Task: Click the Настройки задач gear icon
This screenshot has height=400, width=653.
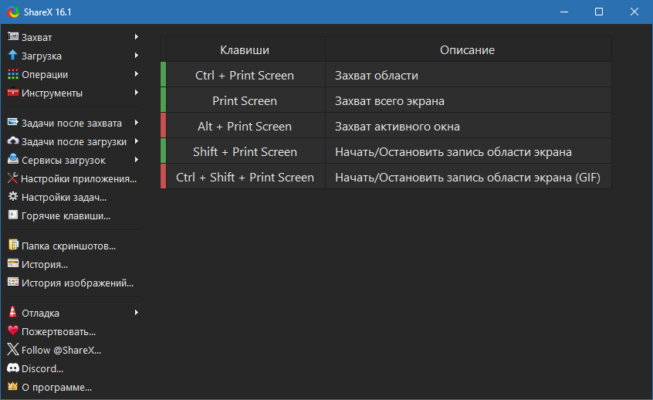Action: pyautogui.click(x=13, y=197)
